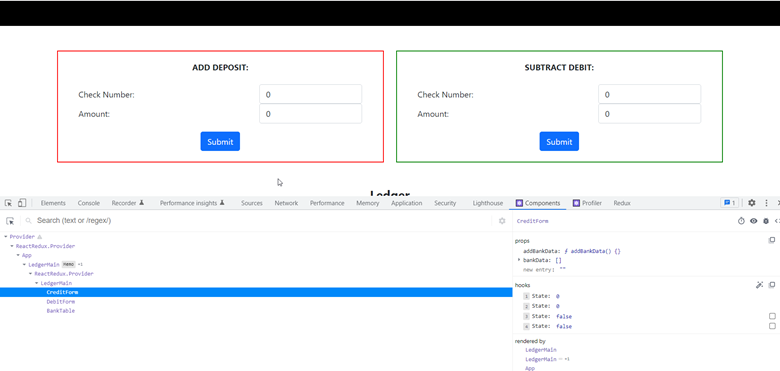Select BankTable in the component tree

click(x=61, y=311)
